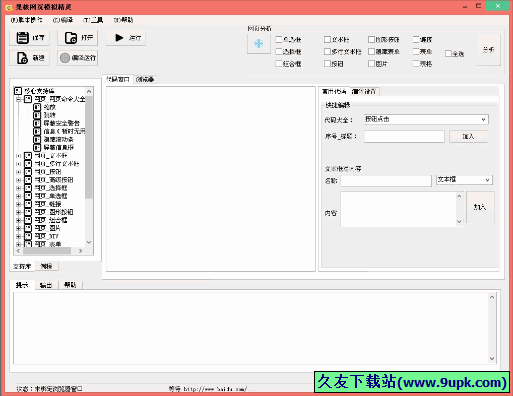Select 网页_表单 item in tree

point(48,244)
